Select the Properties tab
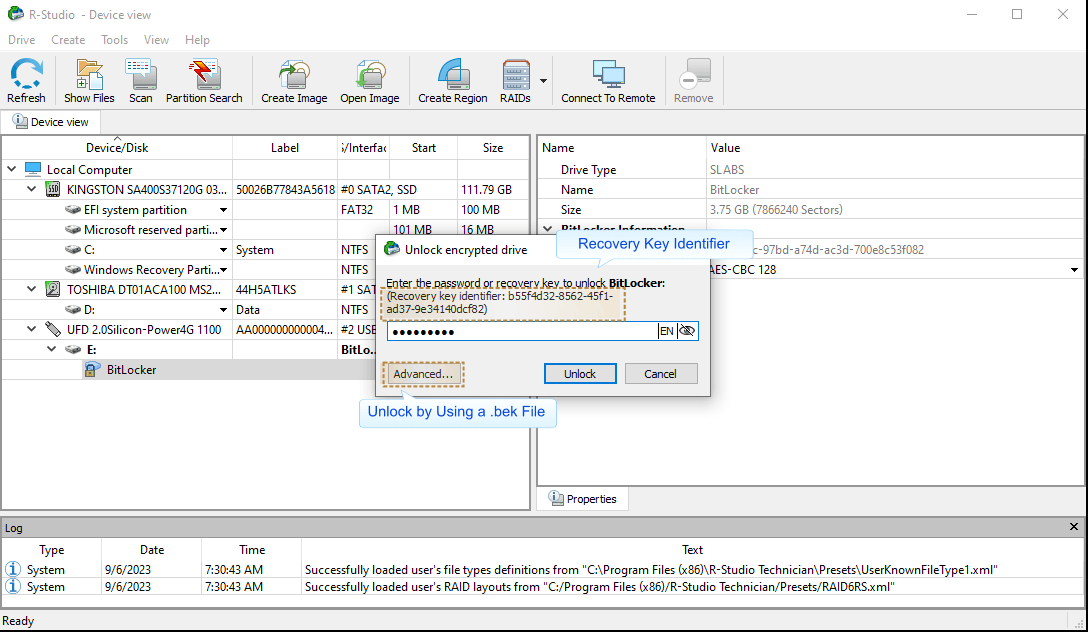The height and width of the screenshot is (632, 1088). tap(583, 499)
